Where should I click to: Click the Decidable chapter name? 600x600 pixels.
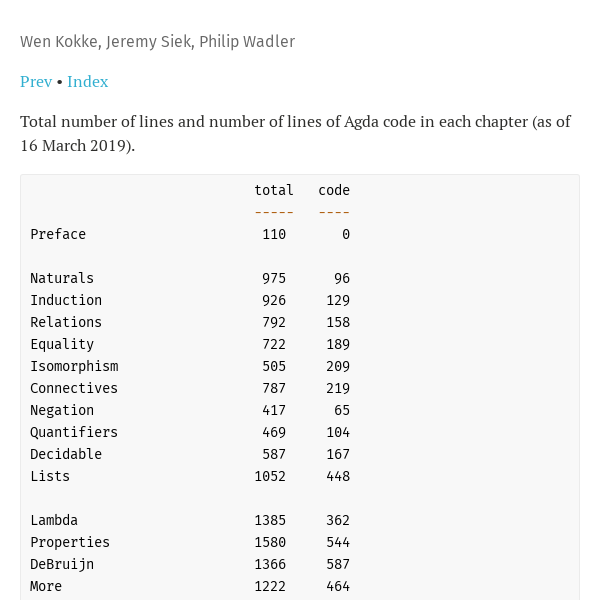pyautogui.click(x=66, y=454)
